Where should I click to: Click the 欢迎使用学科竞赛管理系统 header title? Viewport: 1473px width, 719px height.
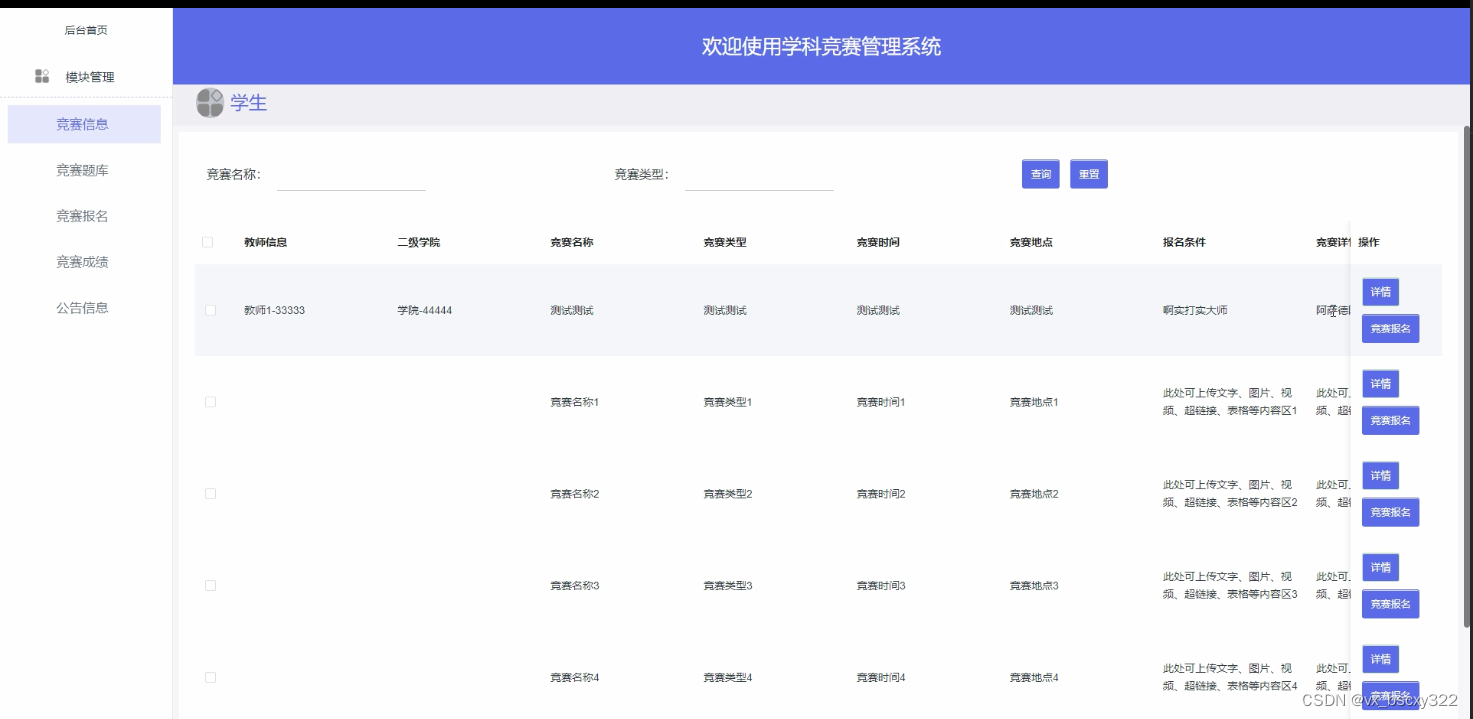(821, 46)
